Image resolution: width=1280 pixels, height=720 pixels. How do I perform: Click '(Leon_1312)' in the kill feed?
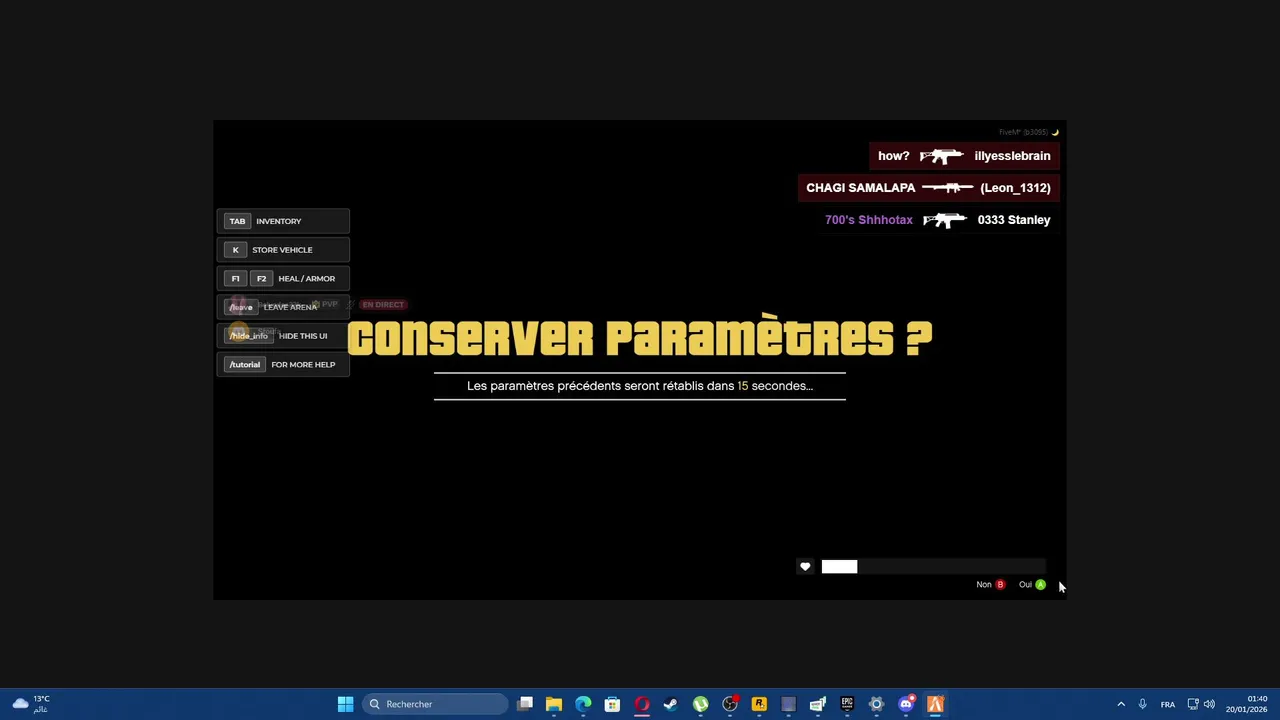point(1015,188)
